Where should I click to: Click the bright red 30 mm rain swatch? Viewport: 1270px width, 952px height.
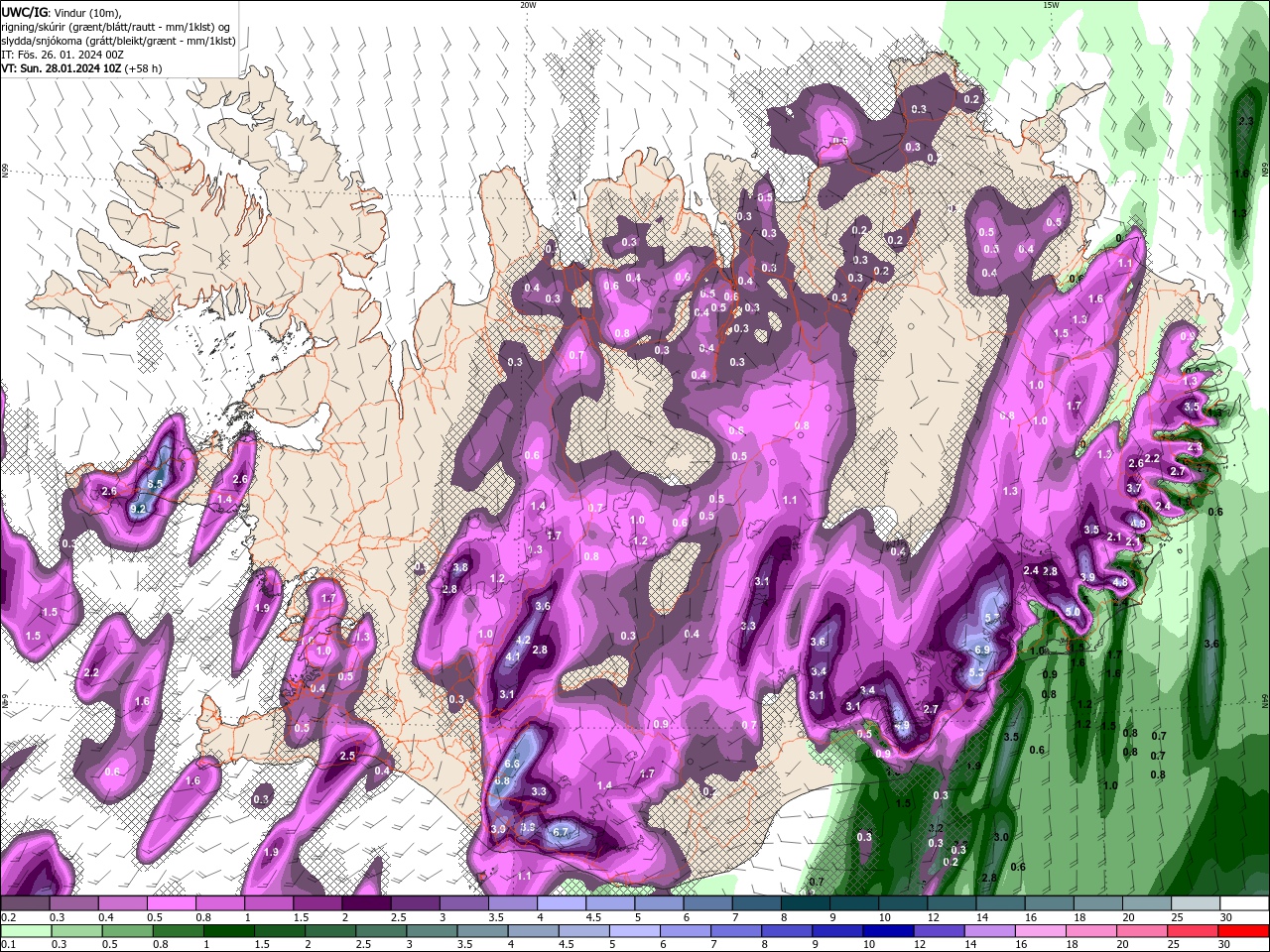pos(1244,931)
